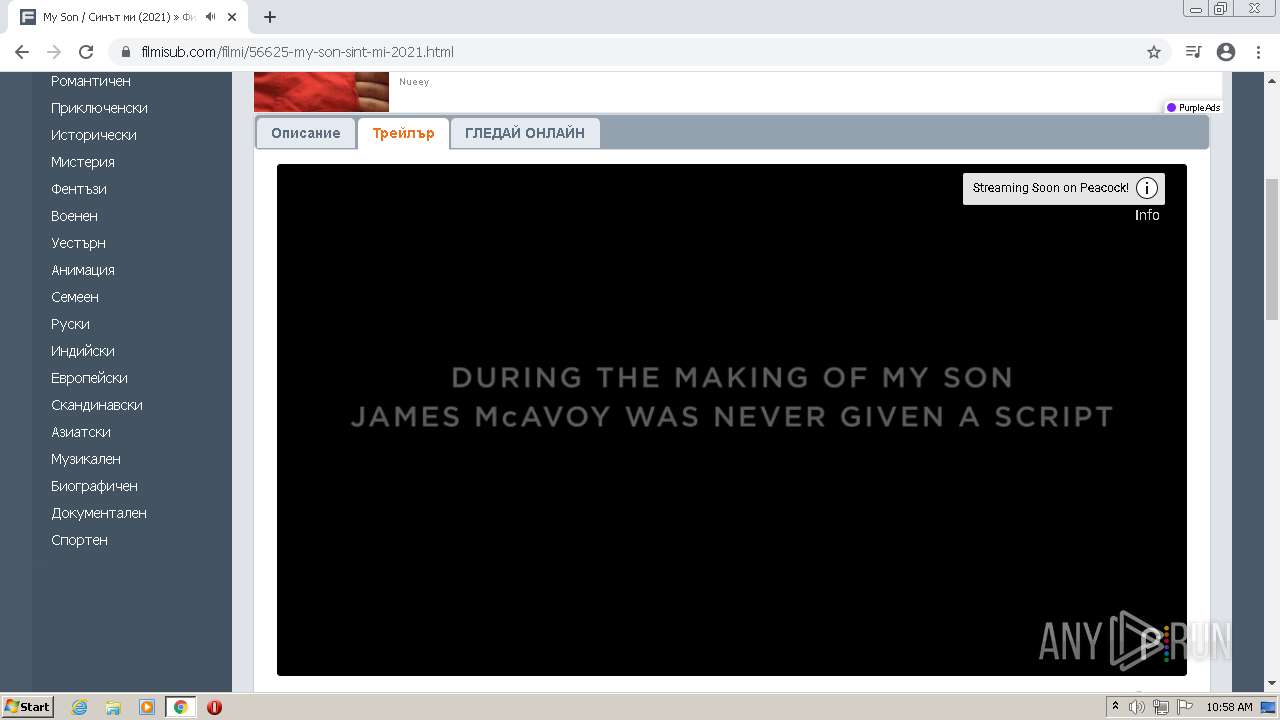Open the Музикален genre
The image size is (1280, 720).
[86, 459]
